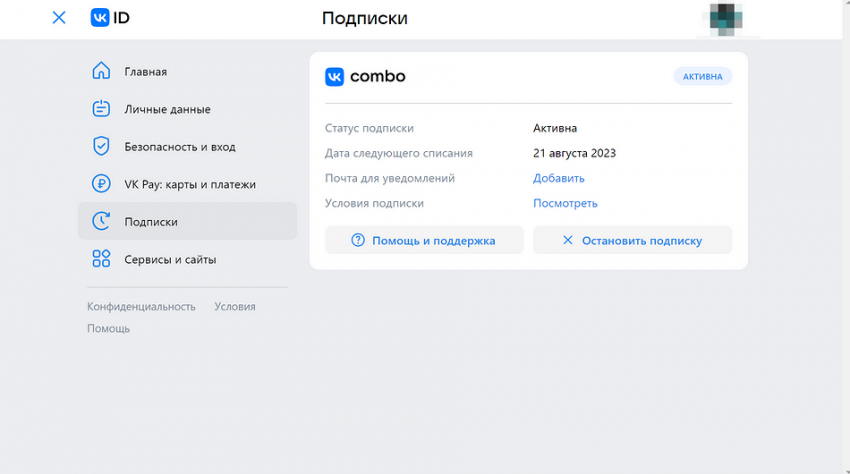Click the Безопасность и вход shield icon

101,146
